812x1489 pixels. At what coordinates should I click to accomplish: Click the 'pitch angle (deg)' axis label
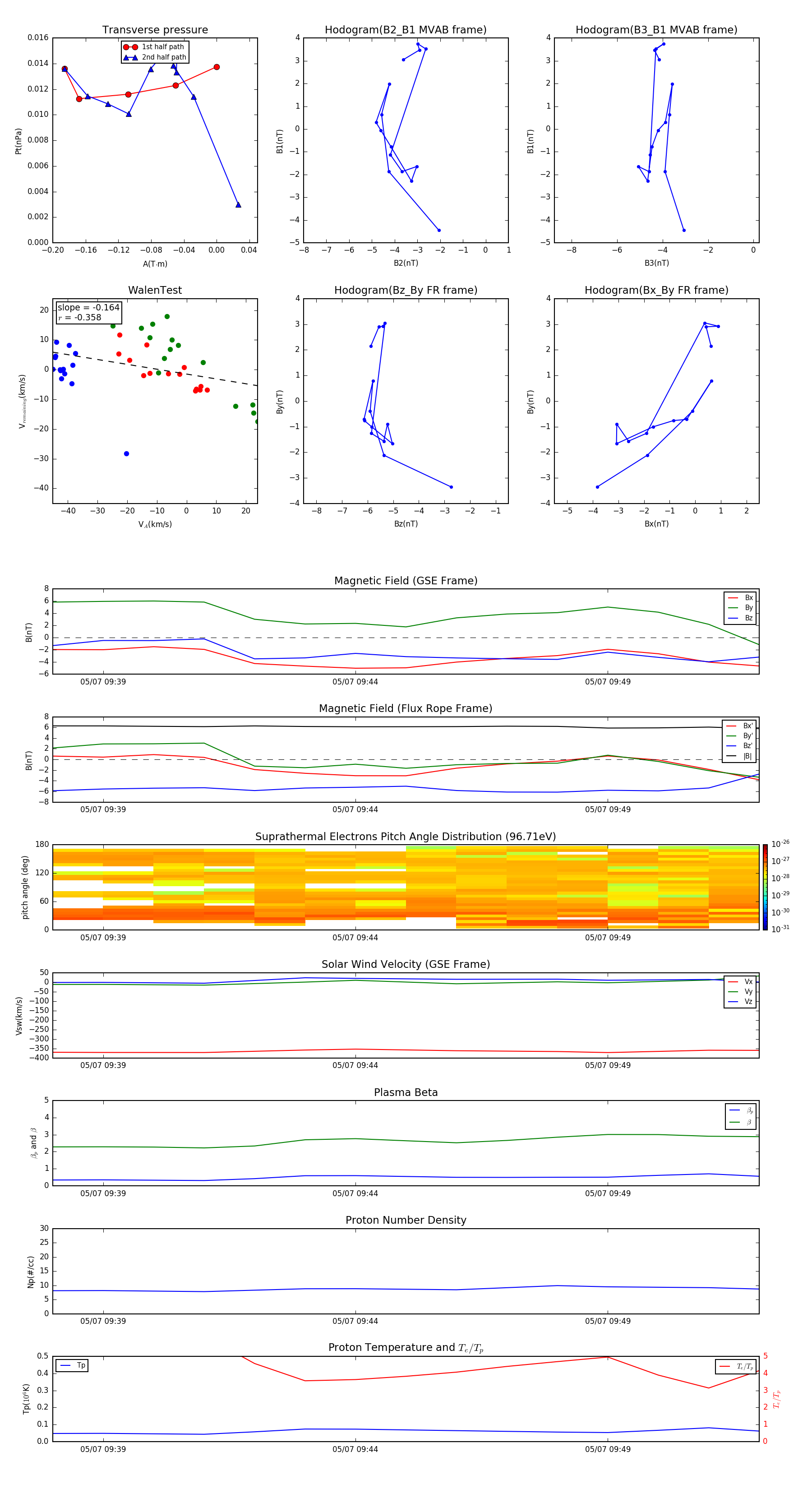tap(25, 887)
